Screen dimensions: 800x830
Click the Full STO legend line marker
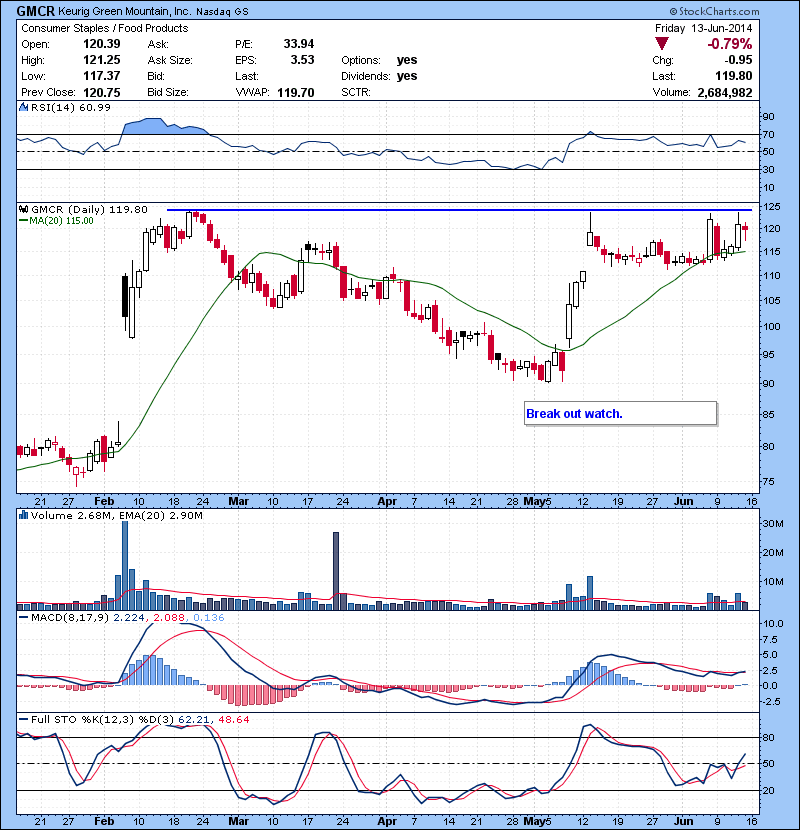tap(23, 719)
